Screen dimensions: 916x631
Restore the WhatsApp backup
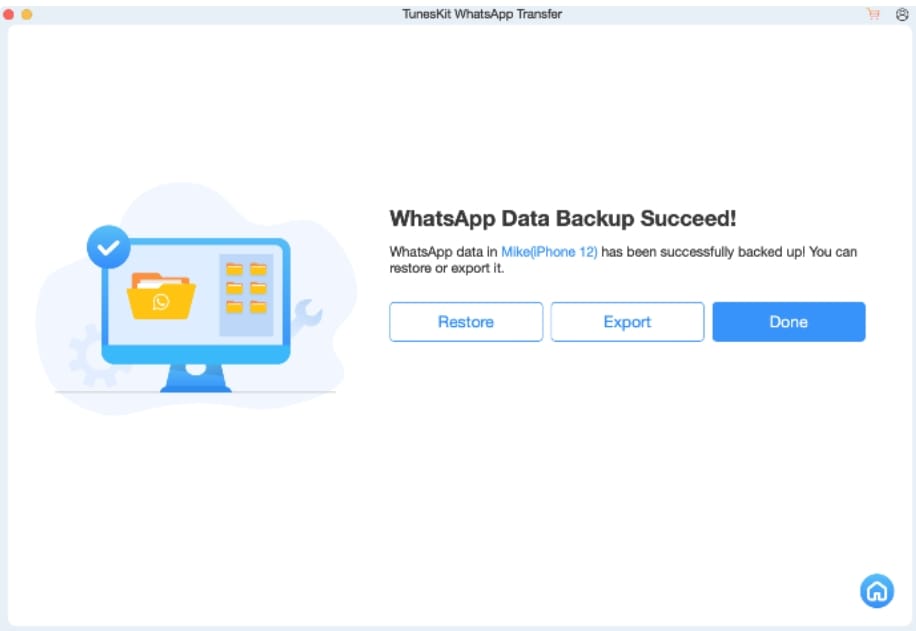[x=466, y=322]
